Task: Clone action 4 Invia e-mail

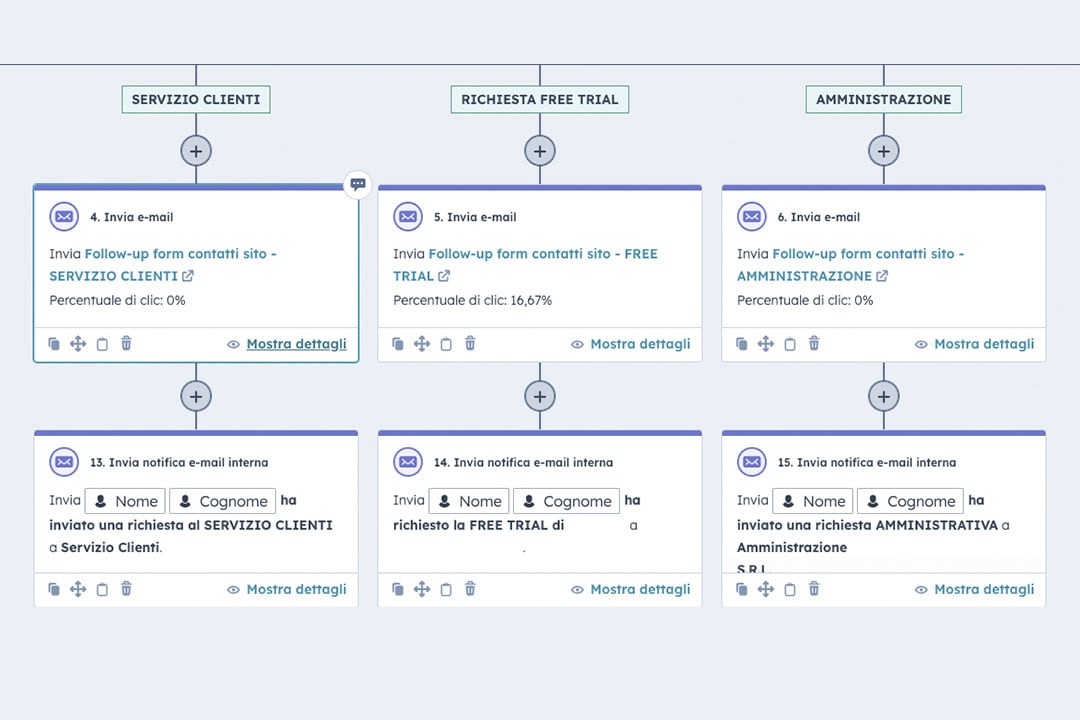Action: [54, 344]
